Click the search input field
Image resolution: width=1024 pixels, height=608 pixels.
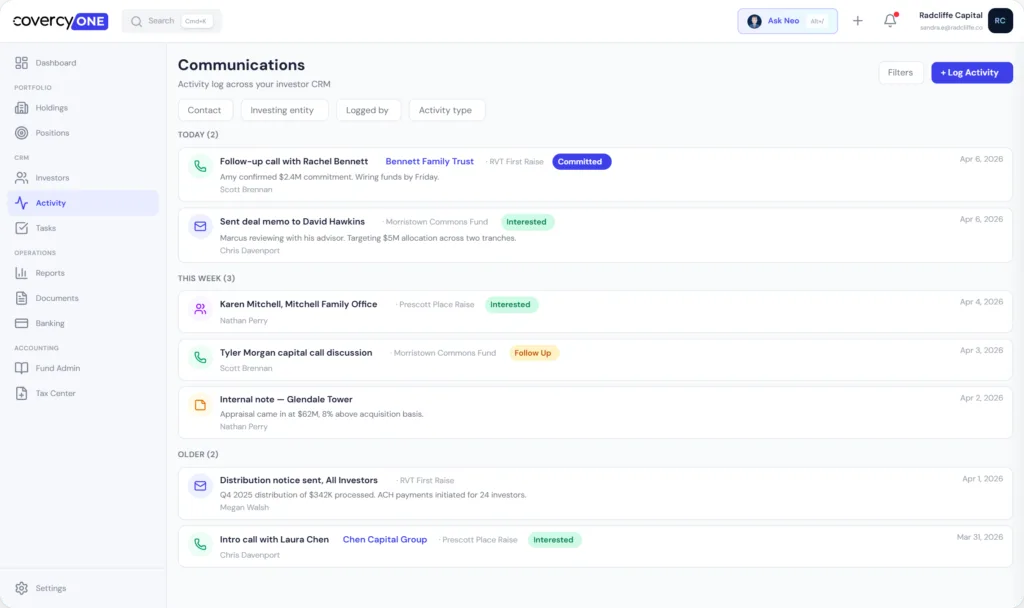coord(170,20)
